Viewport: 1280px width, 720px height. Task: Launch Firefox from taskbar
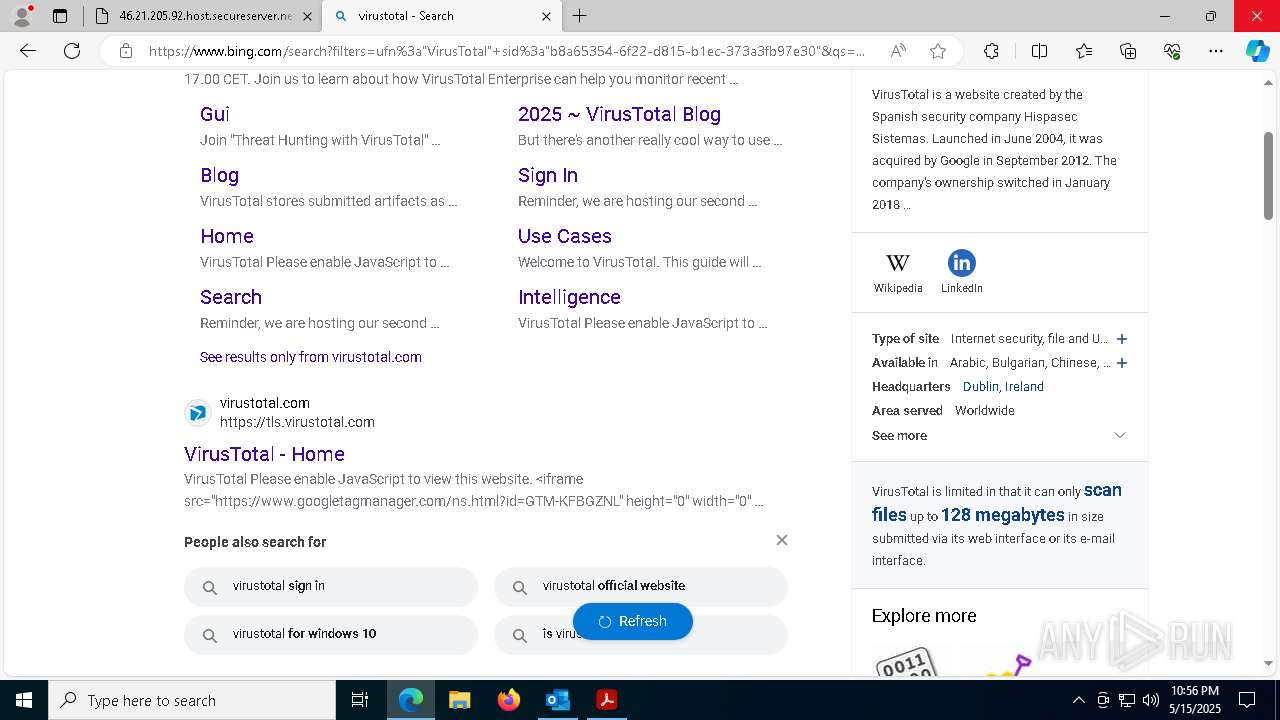(x=508, y=700)
